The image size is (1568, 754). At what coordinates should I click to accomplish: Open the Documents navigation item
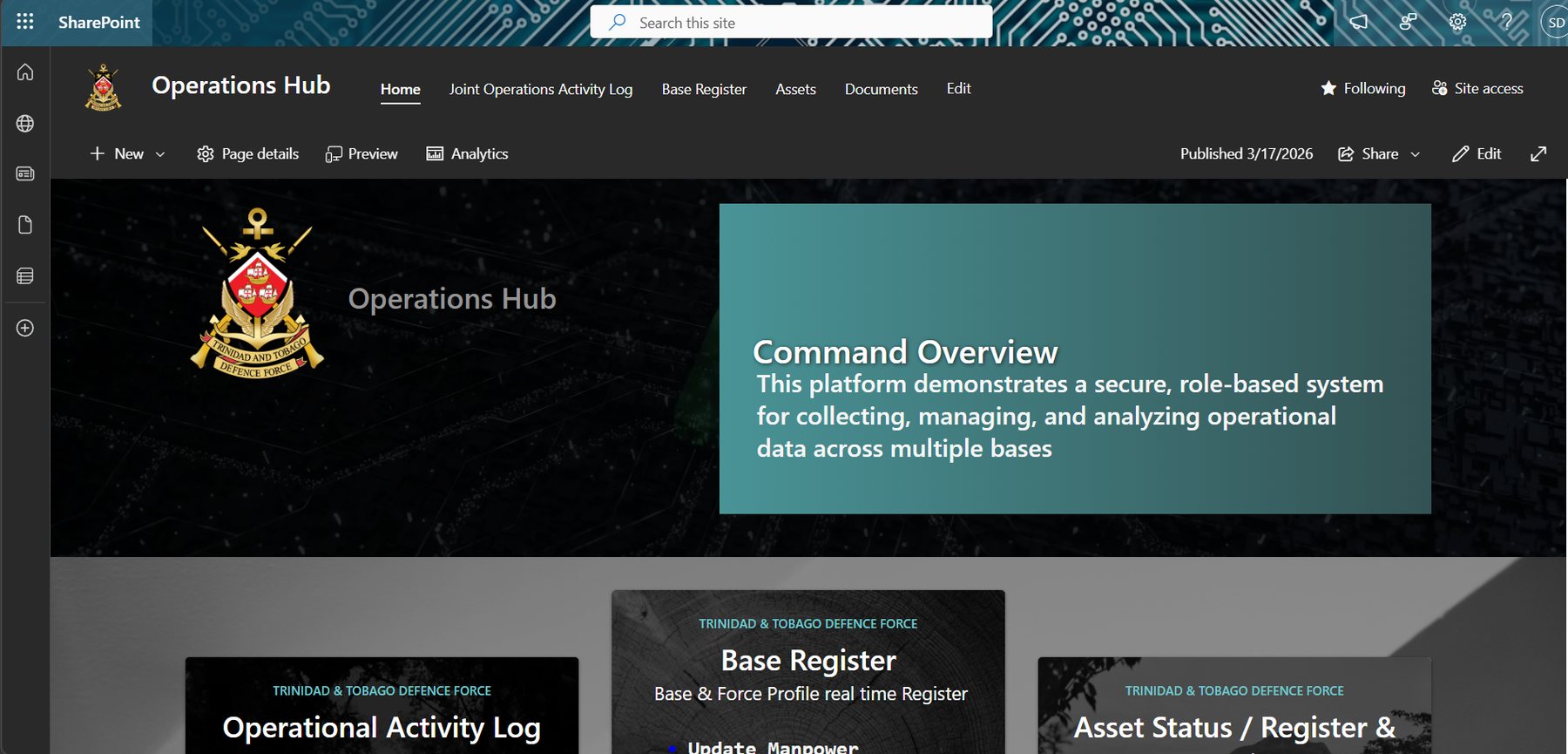tap(882, 89)
